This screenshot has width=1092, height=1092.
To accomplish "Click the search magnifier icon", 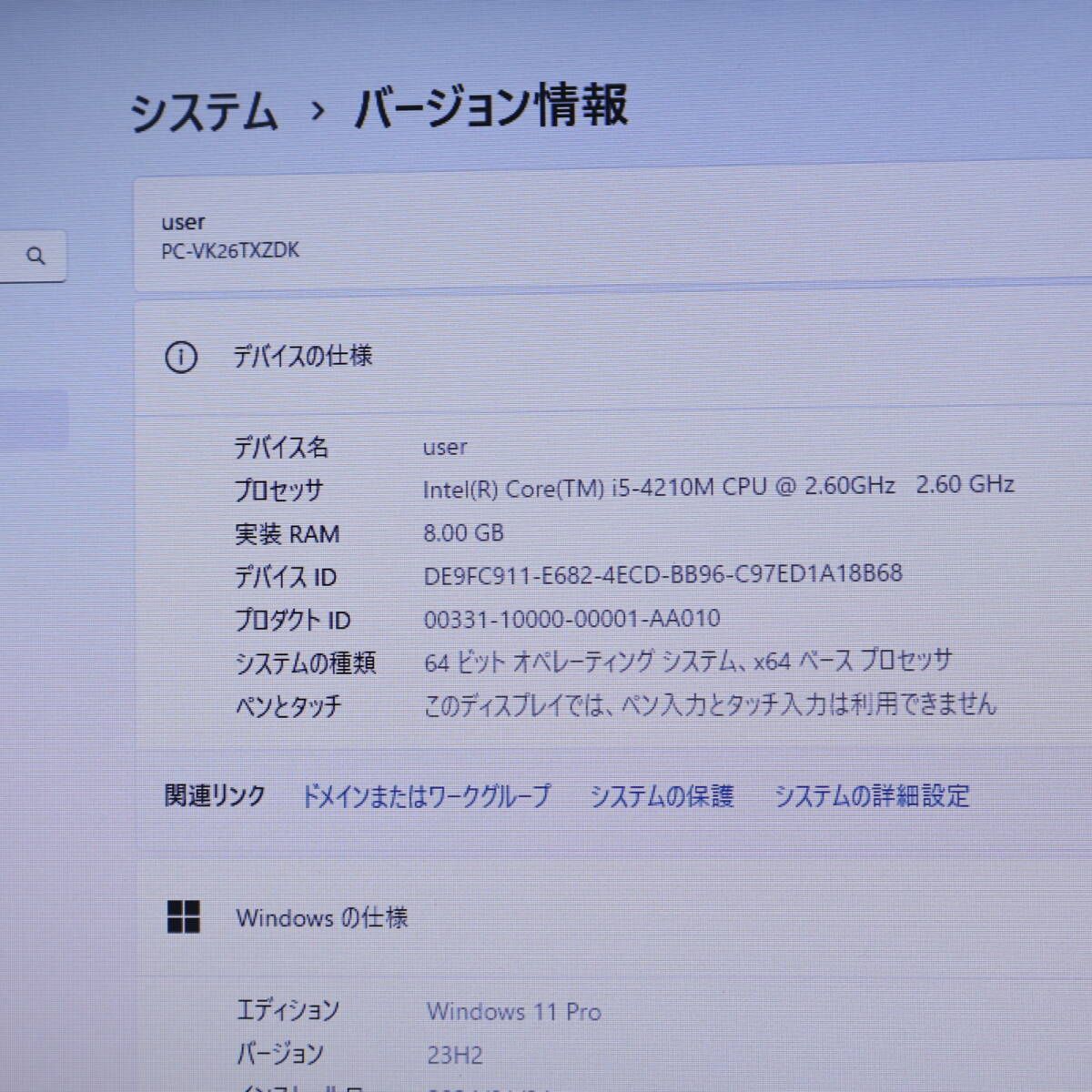I will pos(35,256).
